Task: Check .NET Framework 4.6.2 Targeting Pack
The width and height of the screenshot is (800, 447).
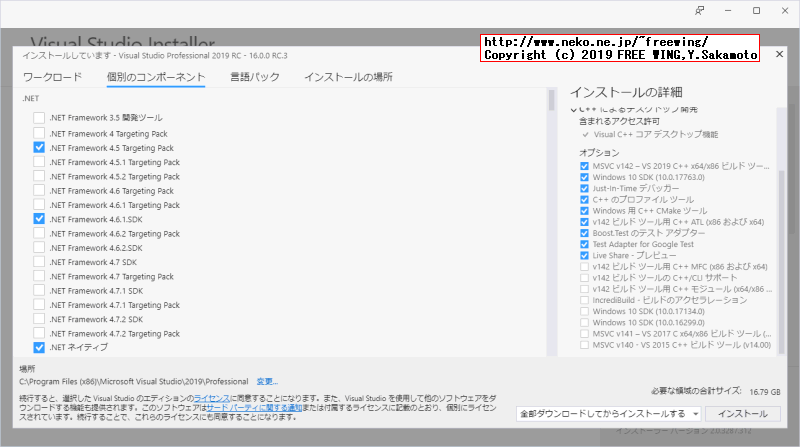Action: 39,233
